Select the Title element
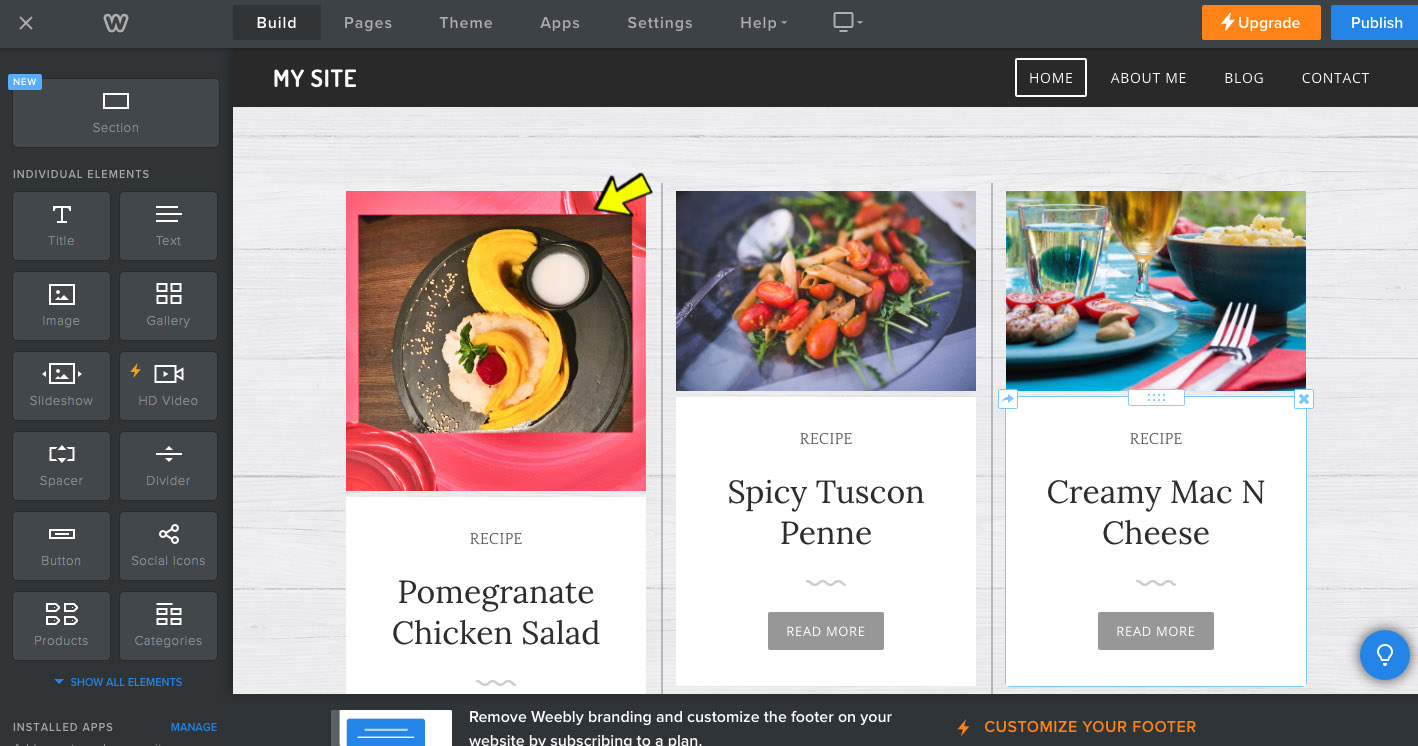 [x=61, y=226]
